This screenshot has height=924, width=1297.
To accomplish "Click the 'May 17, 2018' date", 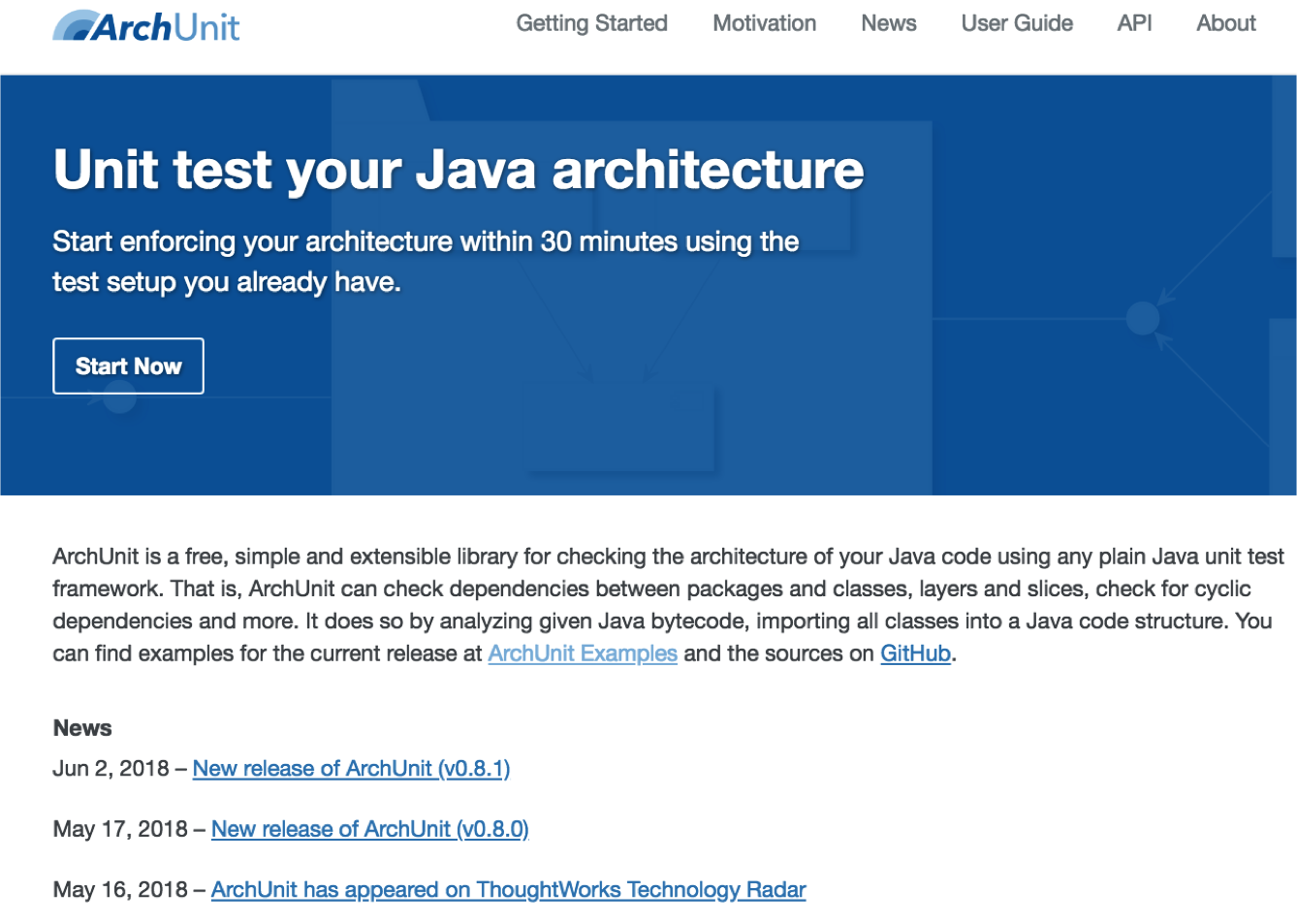I will point(120,829).
